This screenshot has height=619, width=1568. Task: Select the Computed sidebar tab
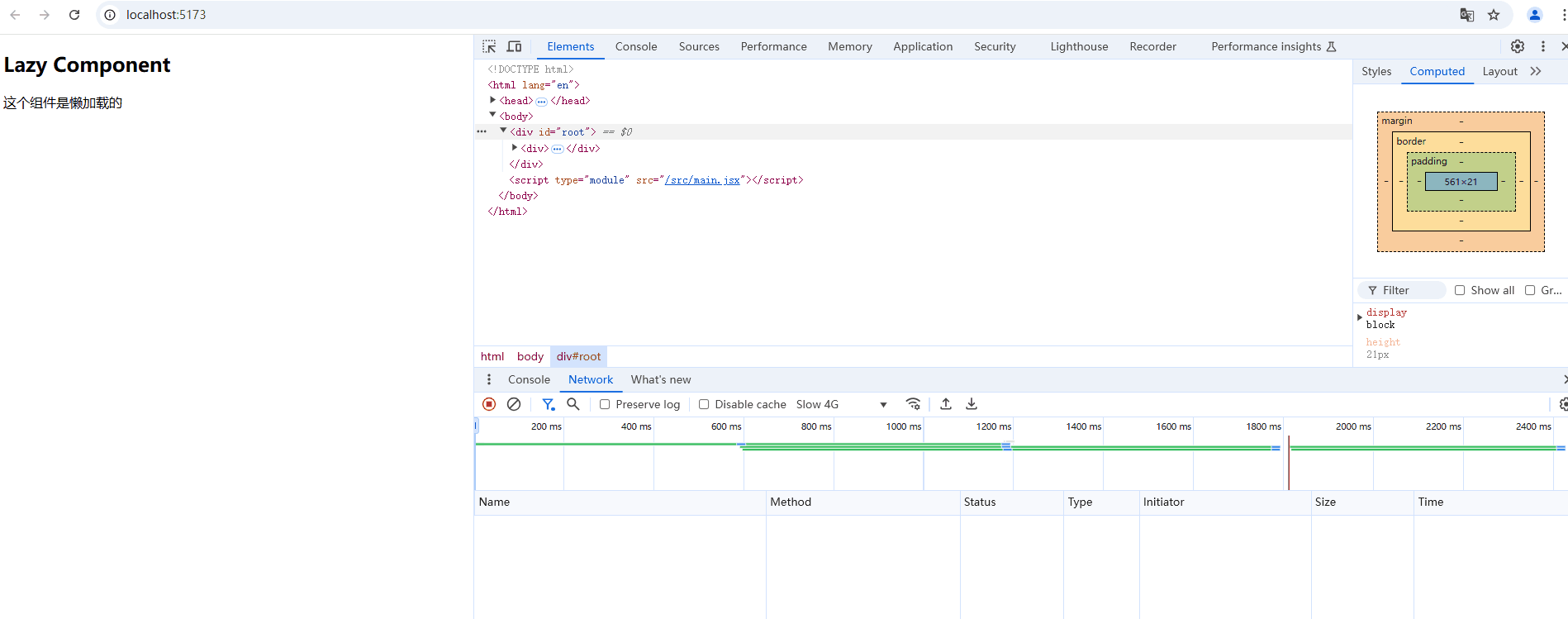point(1437,72)
